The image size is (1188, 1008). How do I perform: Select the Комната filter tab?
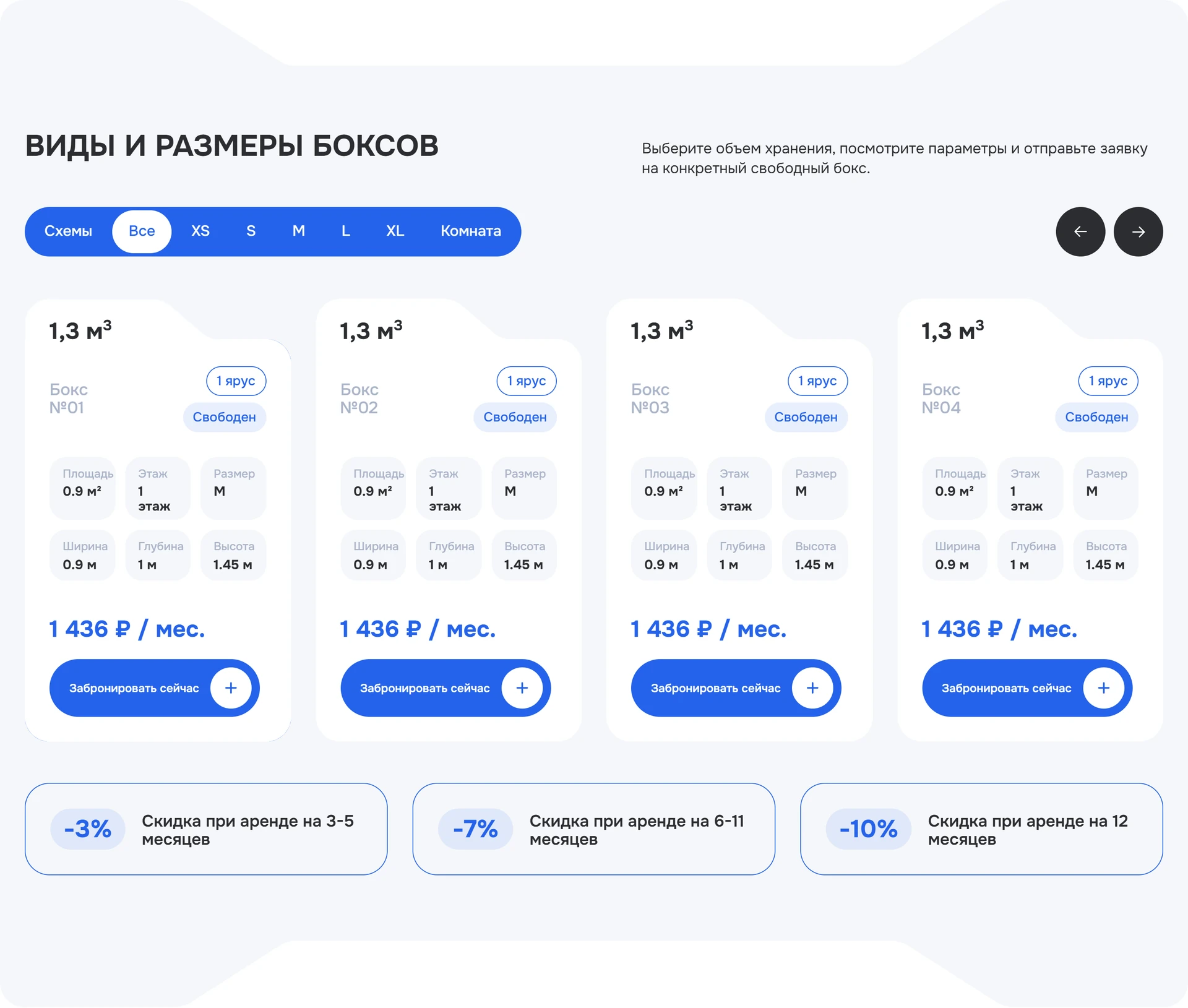click(x=471, y=231)
